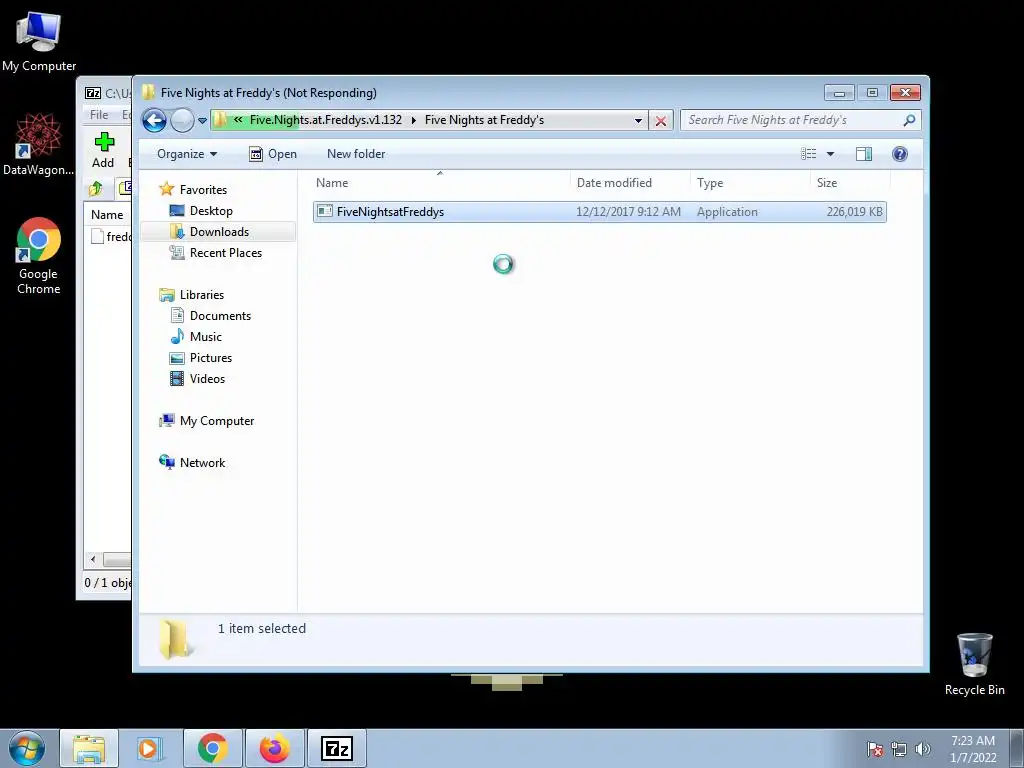Open Downloads in the navigation pane
1024x768 pixels.
[219, 232]
